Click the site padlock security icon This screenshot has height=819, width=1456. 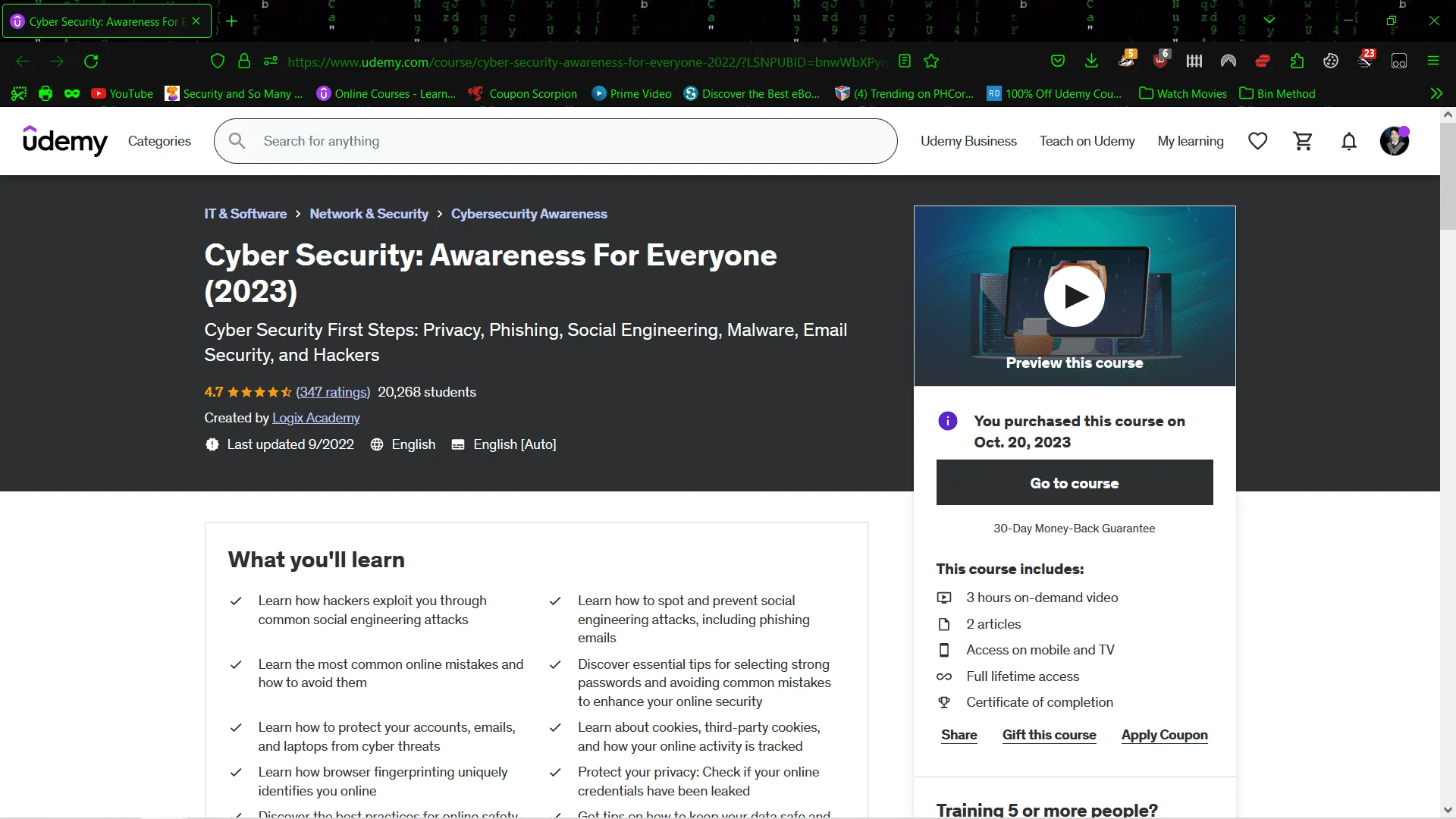pyautogui.click(x=244, y=61)
